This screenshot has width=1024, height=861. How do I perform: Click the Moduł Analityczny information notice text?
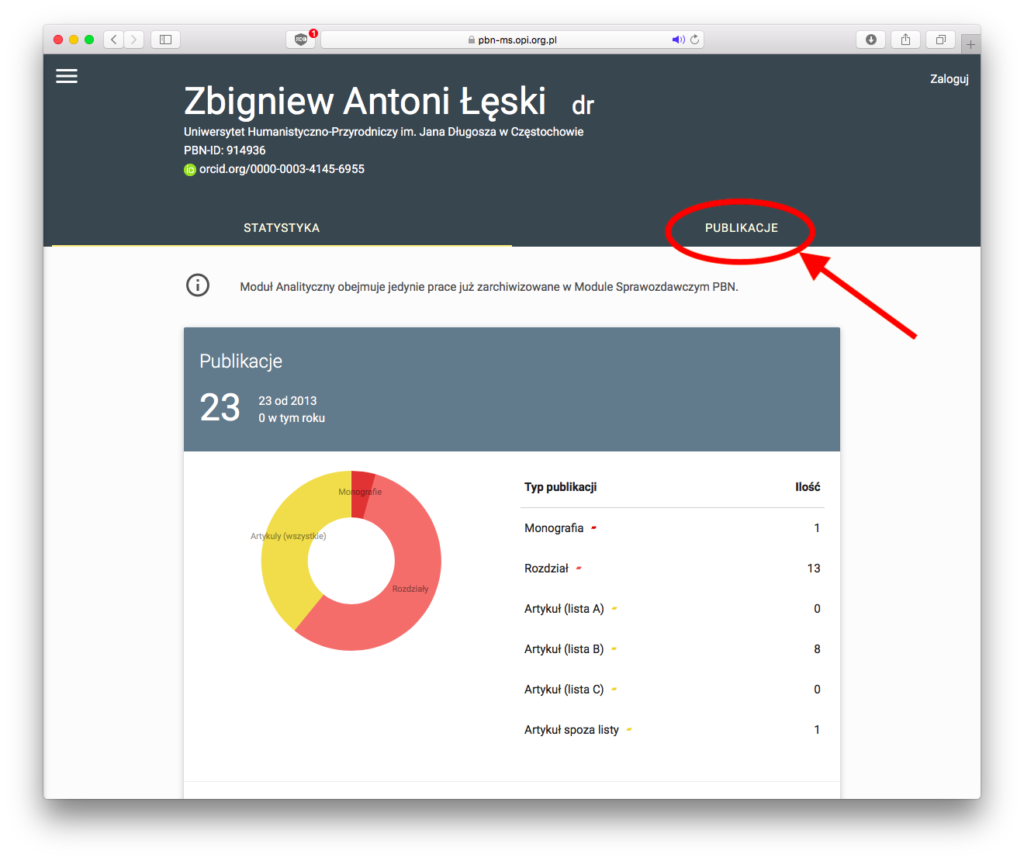pos(488,287)
